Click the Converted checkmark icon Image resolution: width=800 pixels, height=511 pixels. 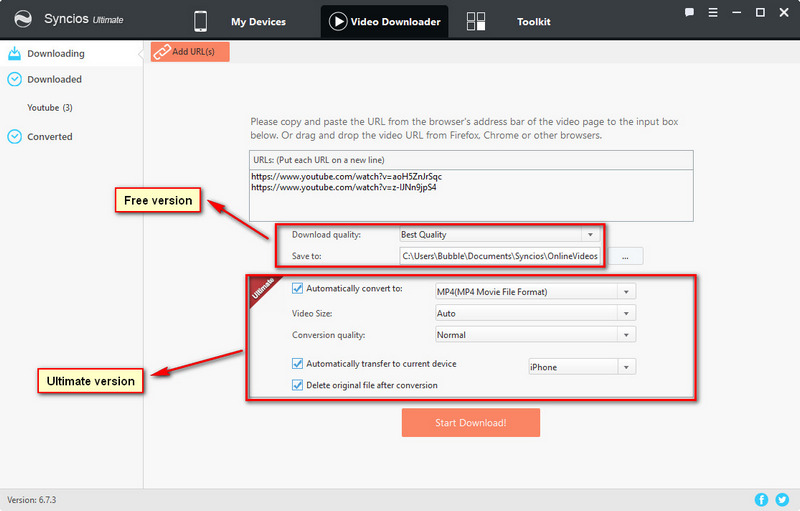coord(15,137)
